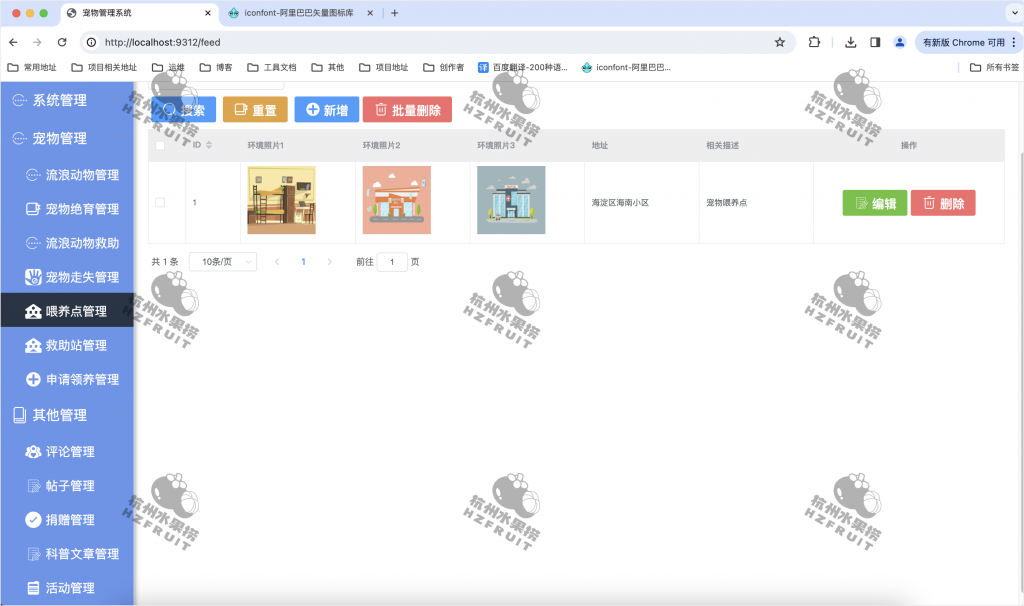The height and width of the screenshot is (606, 1024).
Task: Click the 新增 add button
Action: [326, 110]
